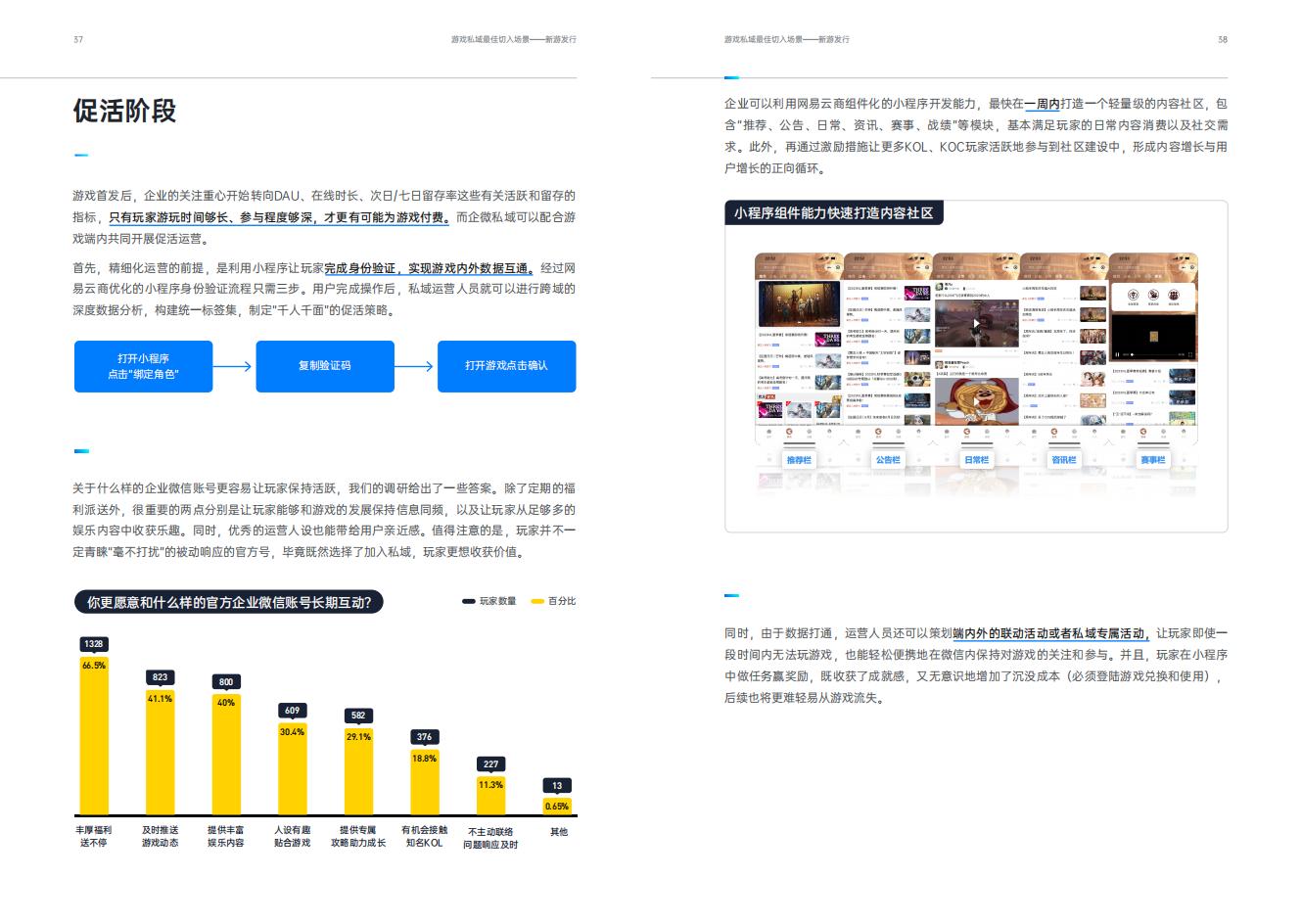Click the 资讯栏 label under fourth phone
This screenshot has height=924, width=1302.
click(1064, 460)
